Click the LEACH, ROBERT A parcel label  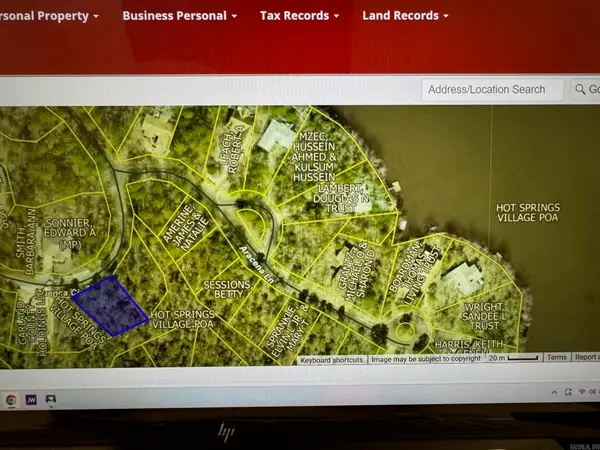click(233, 149)
